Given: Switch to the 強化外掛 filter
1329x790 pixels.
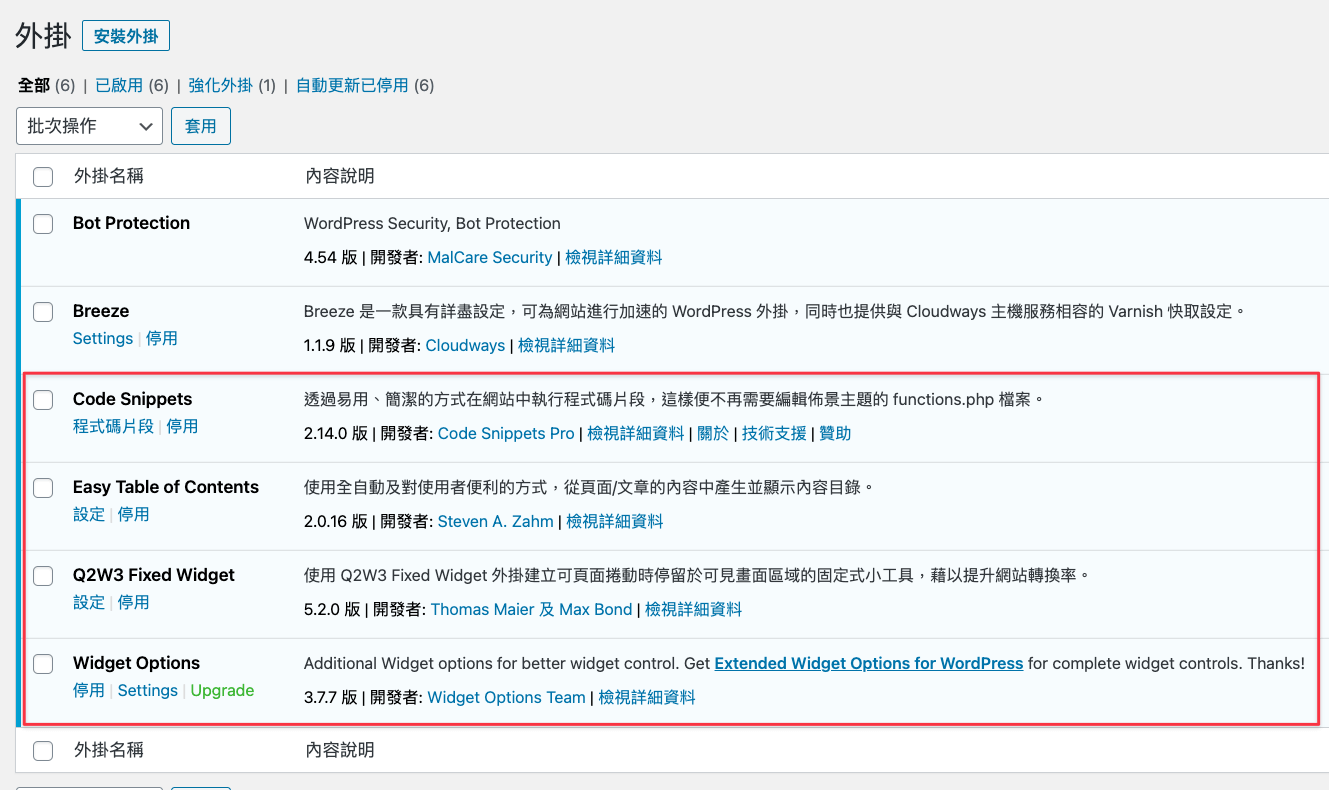Looking at the screenshot, I should 221,85.
